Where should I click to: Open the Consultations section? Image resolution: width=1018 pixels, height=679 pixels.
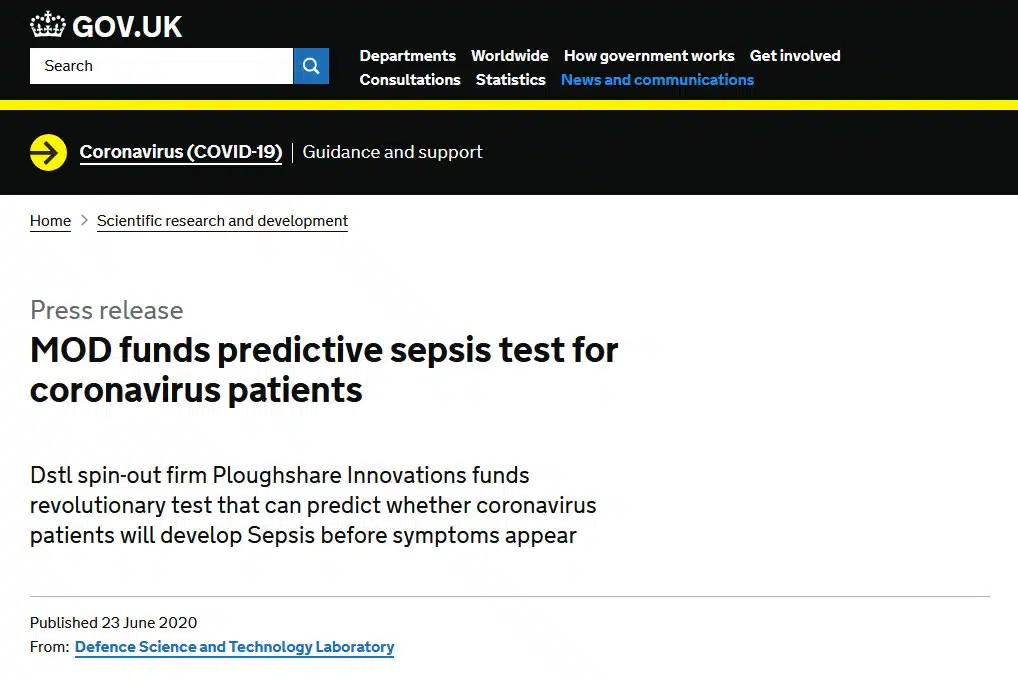[410, 80]
